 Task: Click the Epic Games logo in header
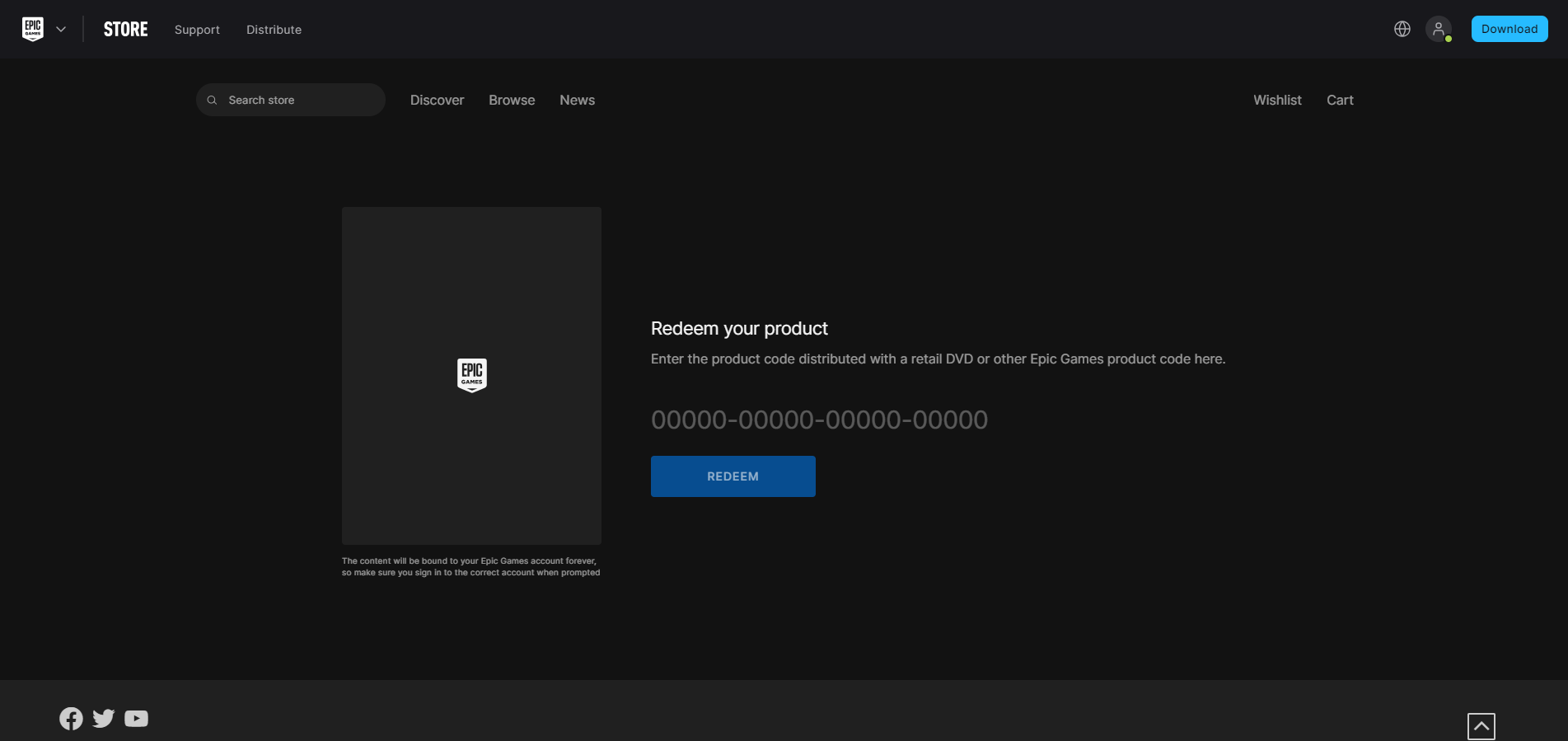[x=33, y=29]
